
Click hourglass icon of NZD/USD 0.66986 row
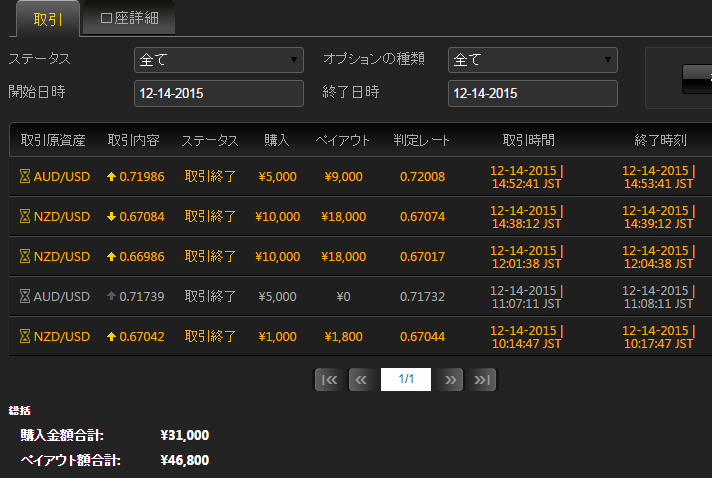[25, 256]
